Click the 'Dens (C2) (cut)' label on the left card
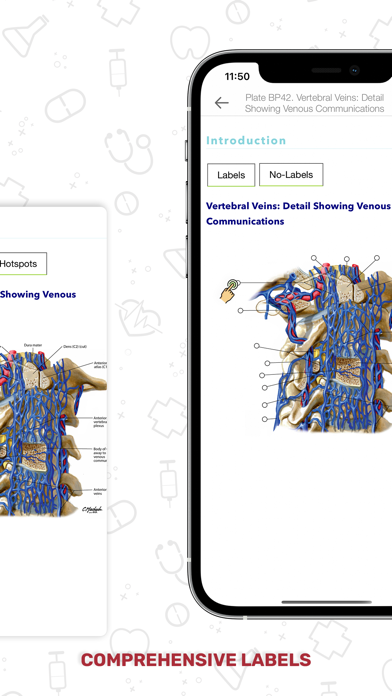Viewport: 392px width, 696px height. pyautogui.click(x=75, y=347)
